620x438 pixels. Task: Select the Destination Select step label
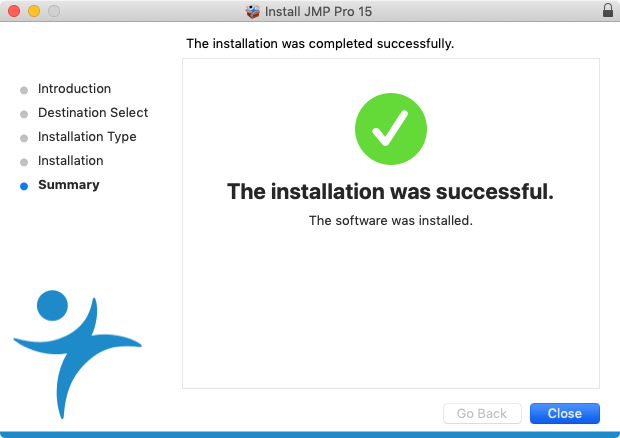click(x=93, y=113)
